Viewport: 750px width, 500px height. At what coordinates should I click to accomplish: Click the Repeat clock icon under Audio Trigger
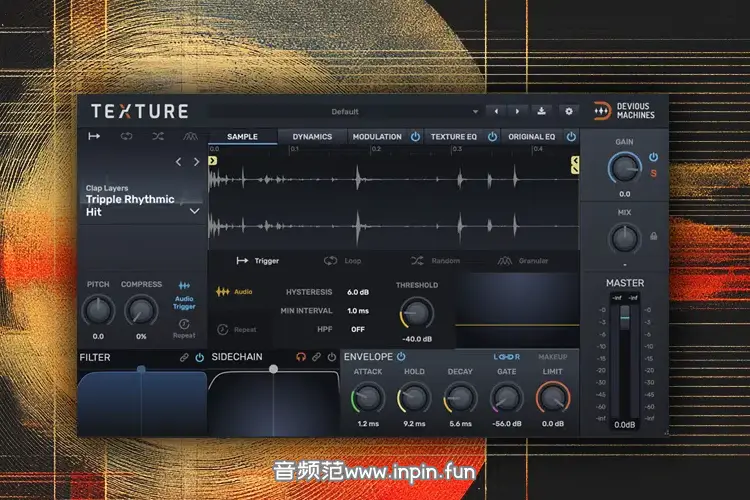[x=184, y=324]
